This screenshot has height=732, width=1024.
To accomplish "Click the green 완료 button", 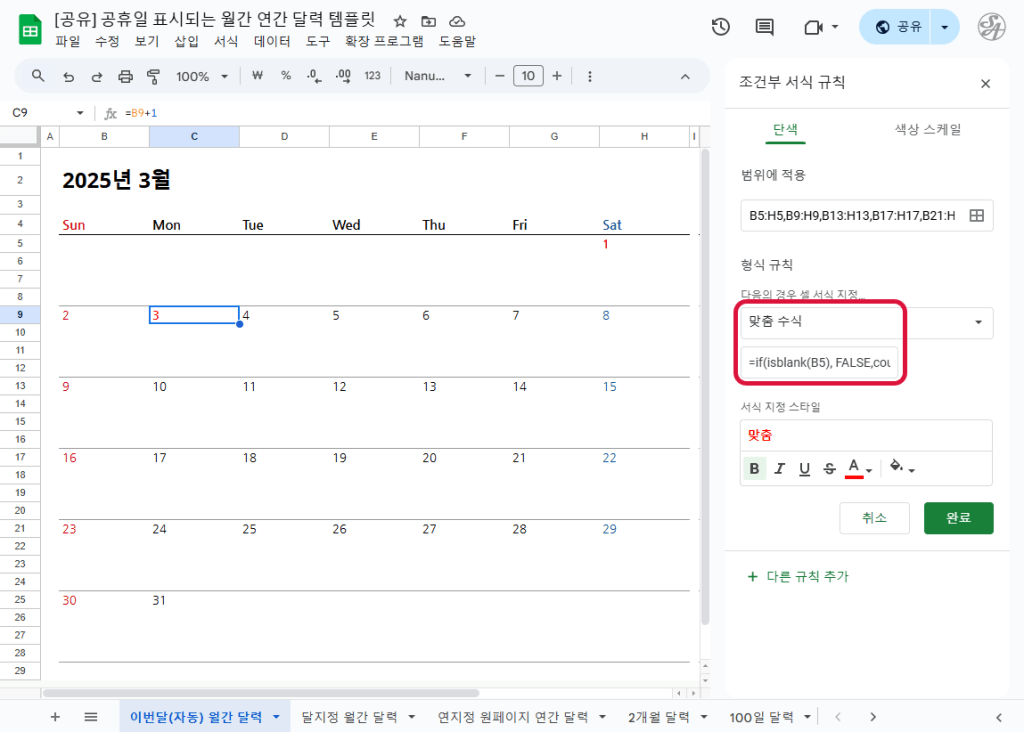I will pyautogui.click(x=958, y=518).
